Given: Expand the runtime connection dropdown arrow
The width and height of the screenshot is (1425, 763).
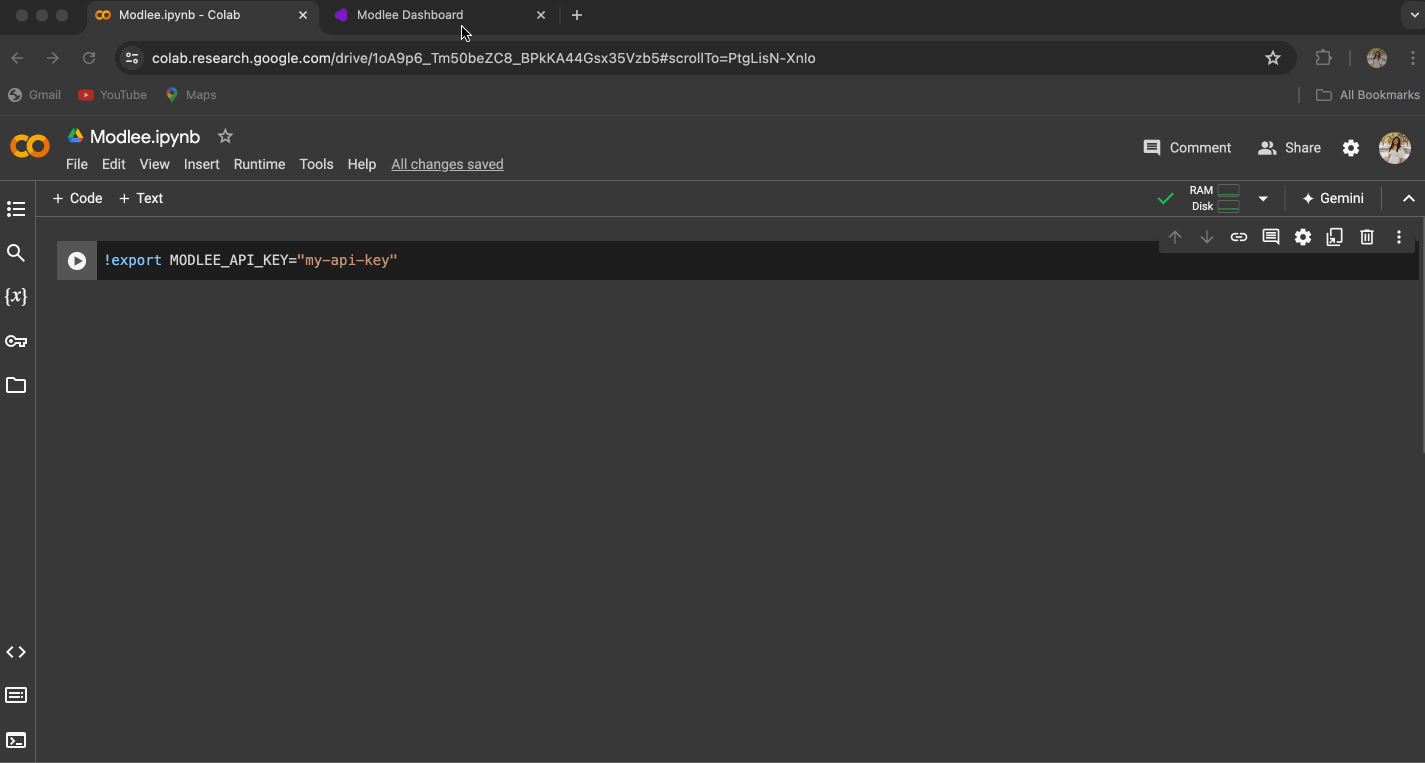Looking at the screenshot, I should point(1263,198).
